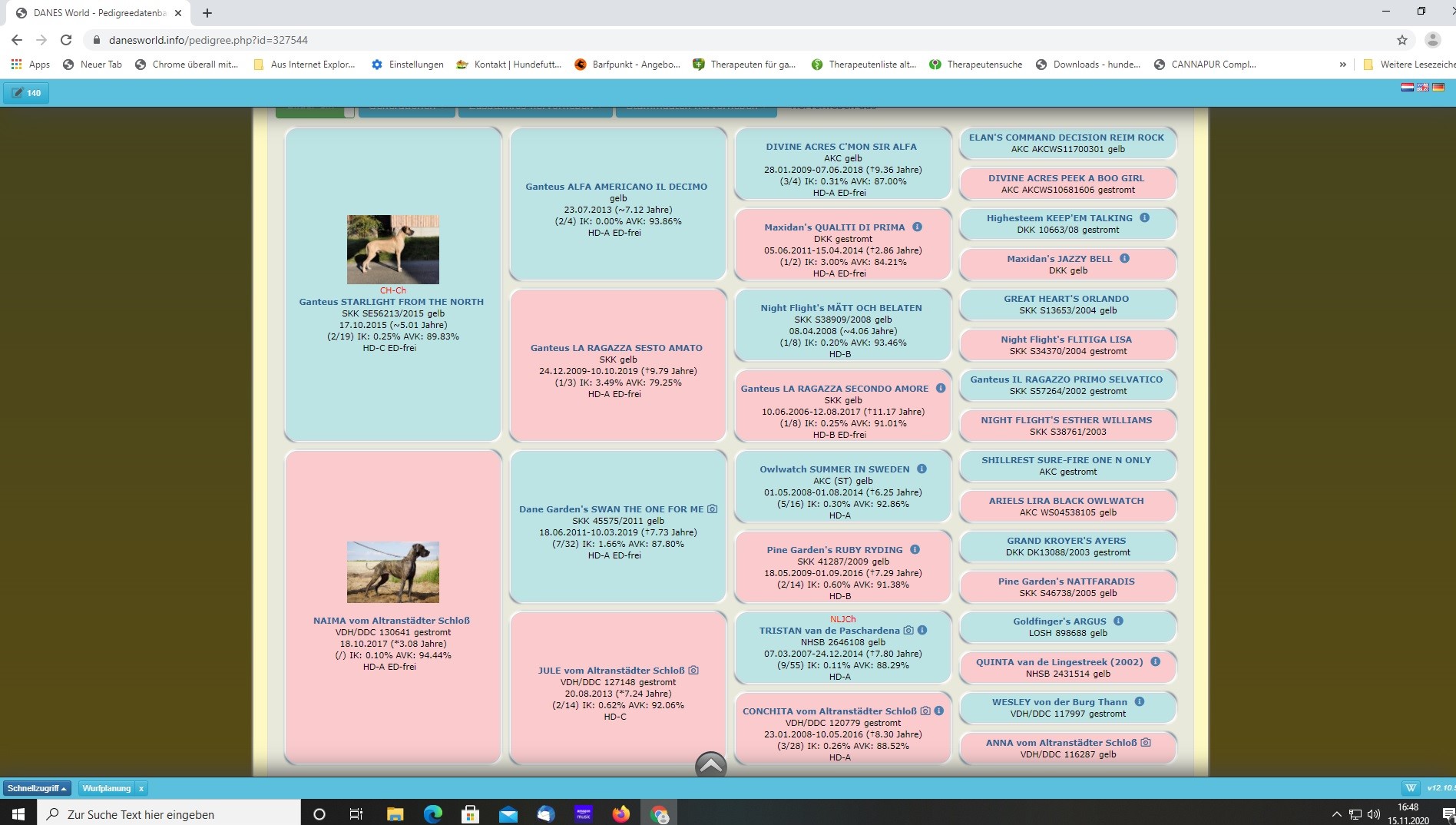Click the photo of NAIMA vom Altranstädter Schloß
This screenshot has width=1456, height=825.
click(x=393, y=572)
